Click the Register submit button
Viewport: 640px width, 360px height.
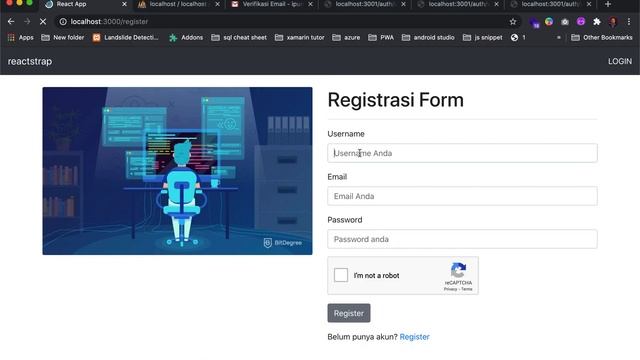[349, 313]
